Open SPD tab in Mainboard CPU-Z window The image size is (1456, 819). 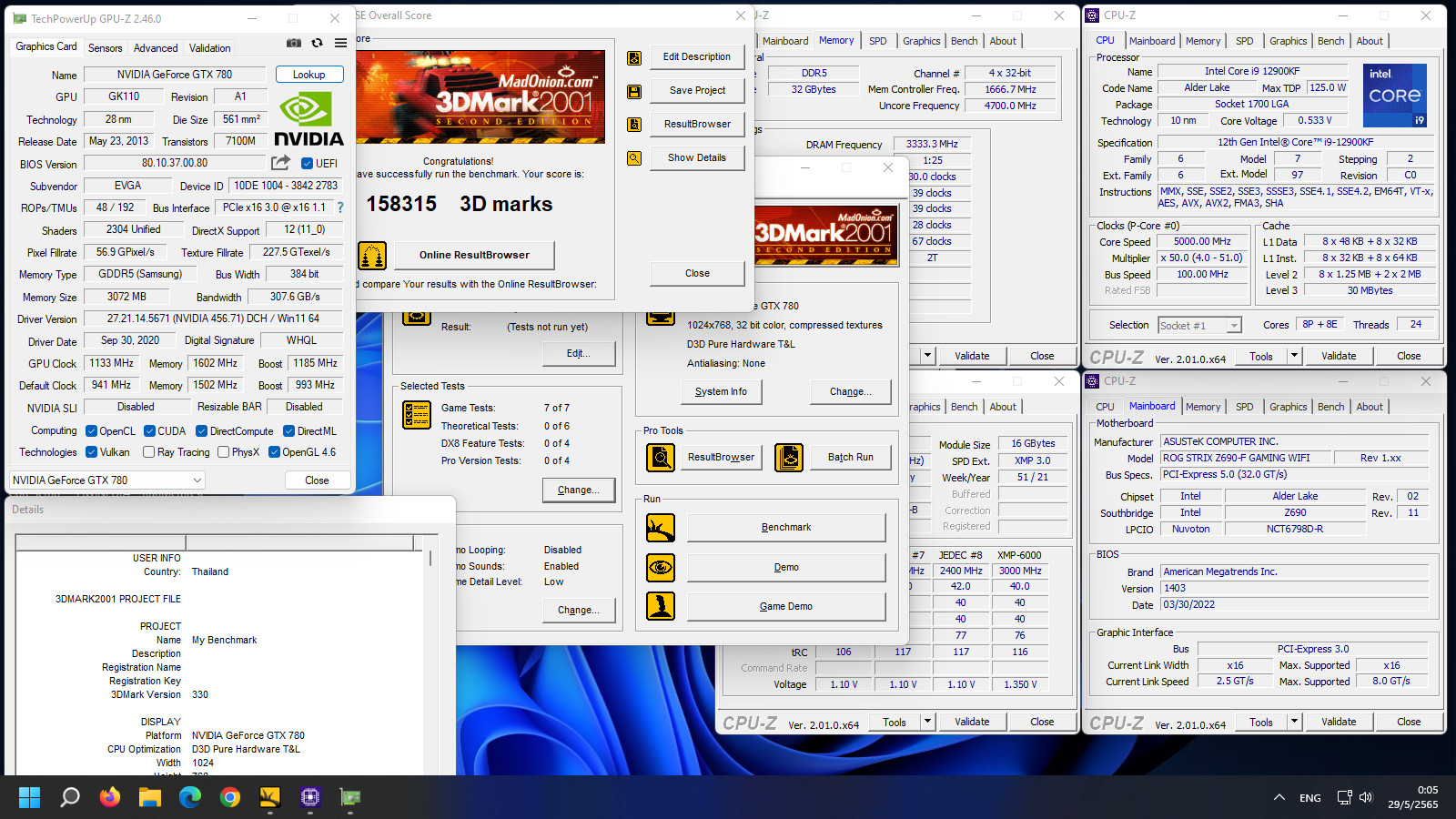point(1244,407)
